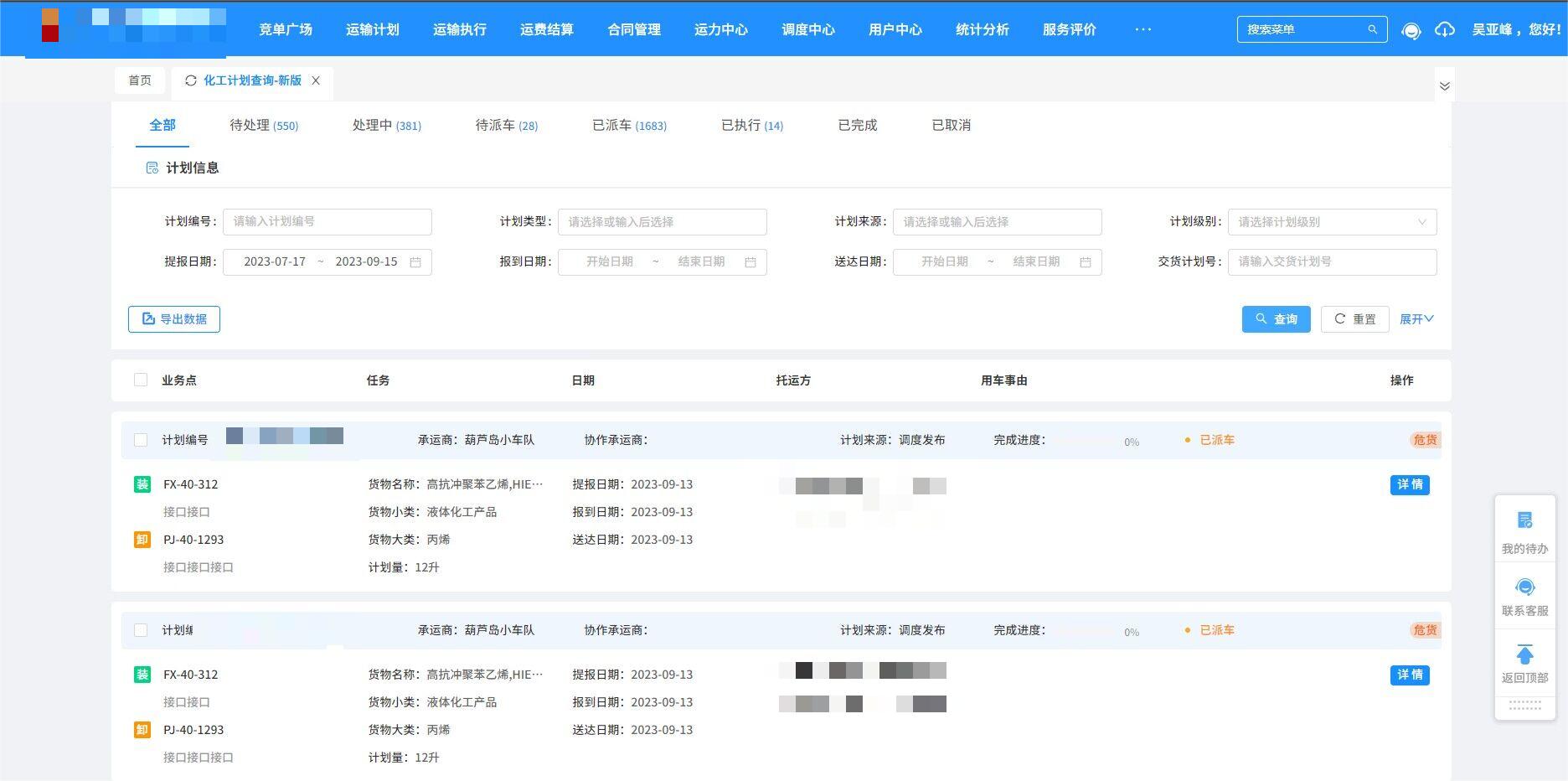Screen dimensions: 1568x781
Task: Select the 提报日期 end date 2023-09-15
Action: [x=366, y=261]
